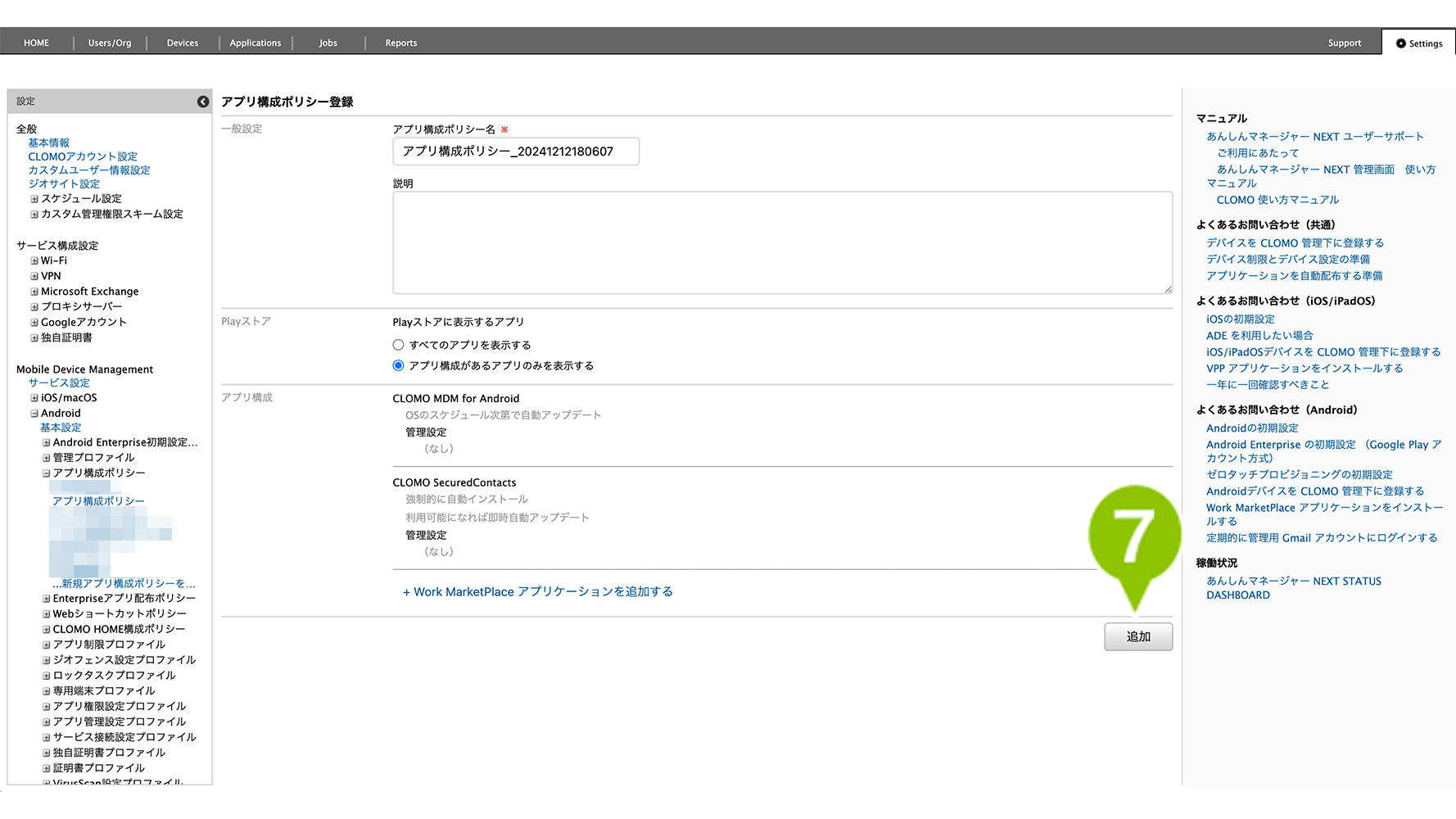Open the Jobs menu tab
This screenshot has height=819, width=1456.
(x=328, y=43)
